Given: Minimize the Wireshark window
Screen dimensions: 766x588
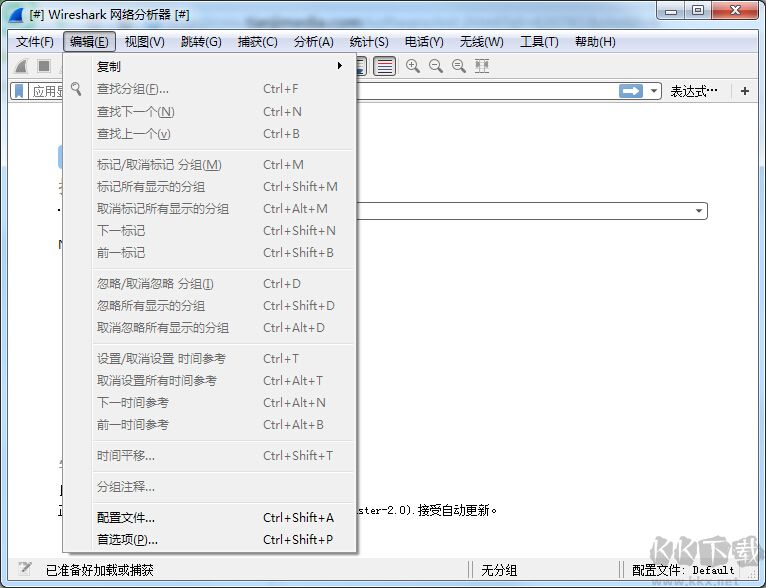Looking at the screenshot, I should click(671, 11).
